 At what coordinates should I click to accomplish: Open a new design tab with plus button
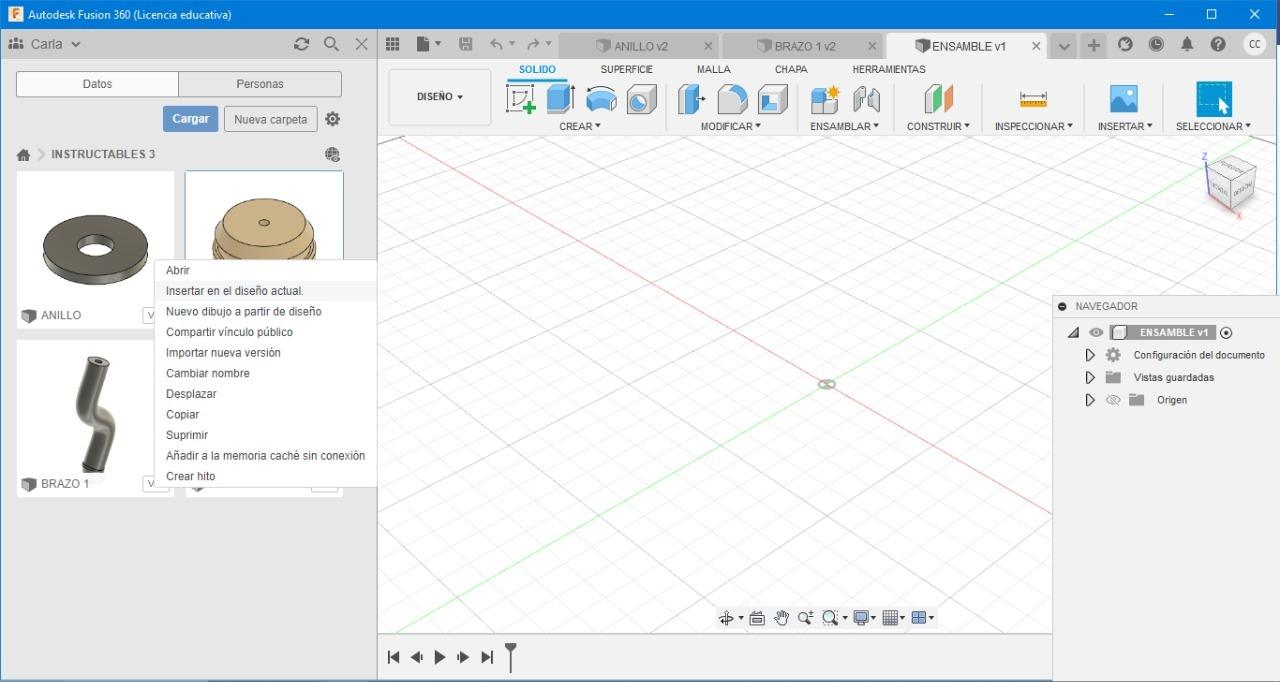click(x=1094, y=45)
